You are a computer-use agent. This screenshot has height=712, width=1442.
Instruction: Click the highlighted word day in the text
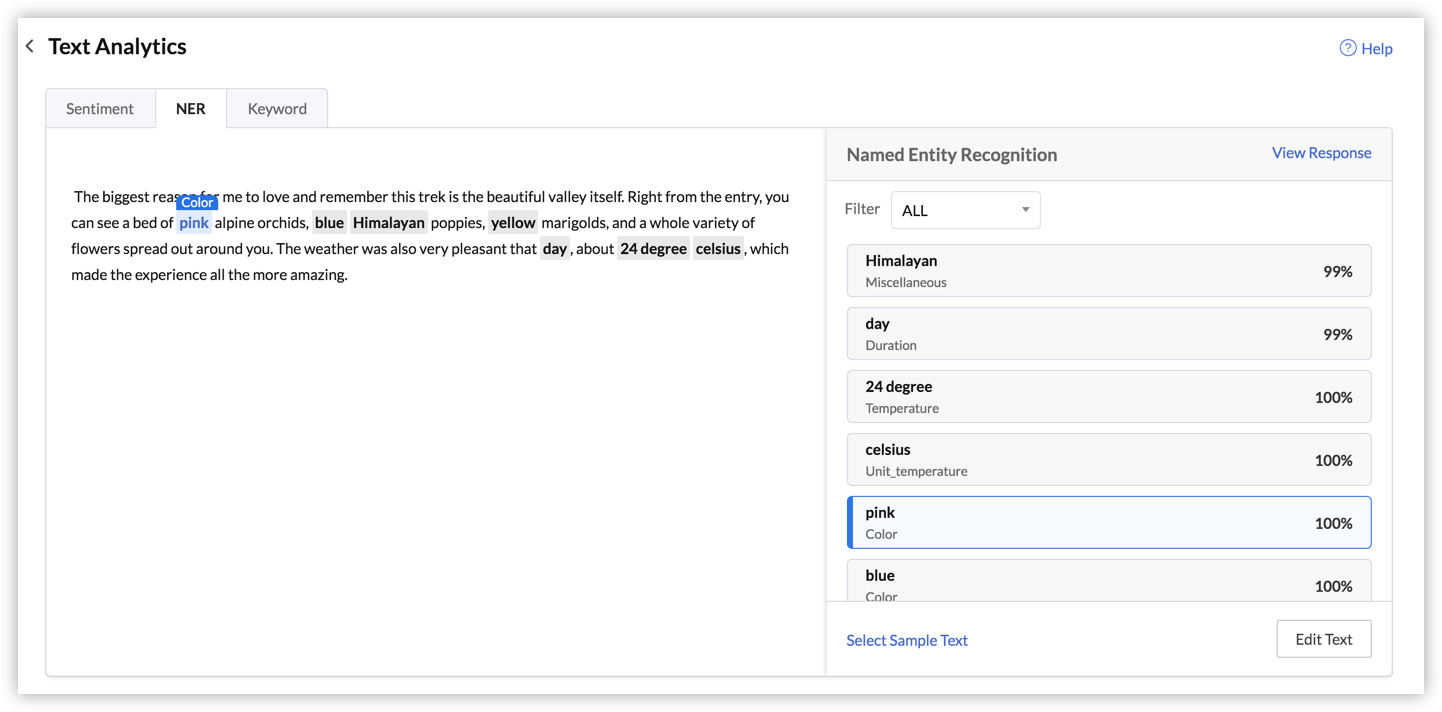(555, 249)
